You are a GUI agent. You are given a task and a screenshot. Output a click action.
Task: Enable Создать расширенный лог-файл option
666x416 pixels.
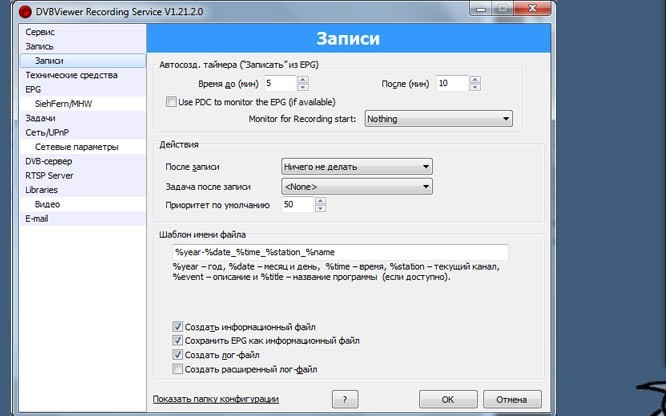[177, 368]
